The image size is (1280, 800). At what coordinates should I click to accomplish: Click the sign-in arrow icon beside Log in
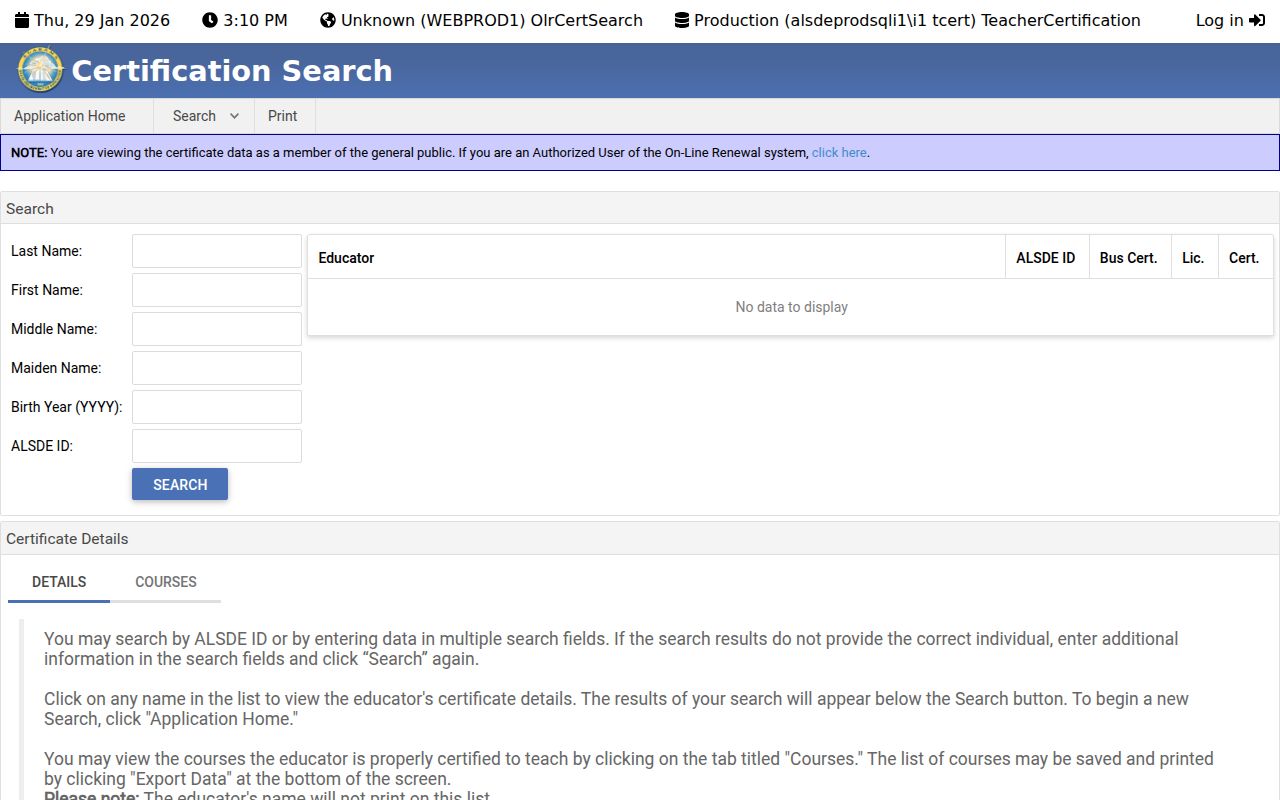tap(1257, 20)
